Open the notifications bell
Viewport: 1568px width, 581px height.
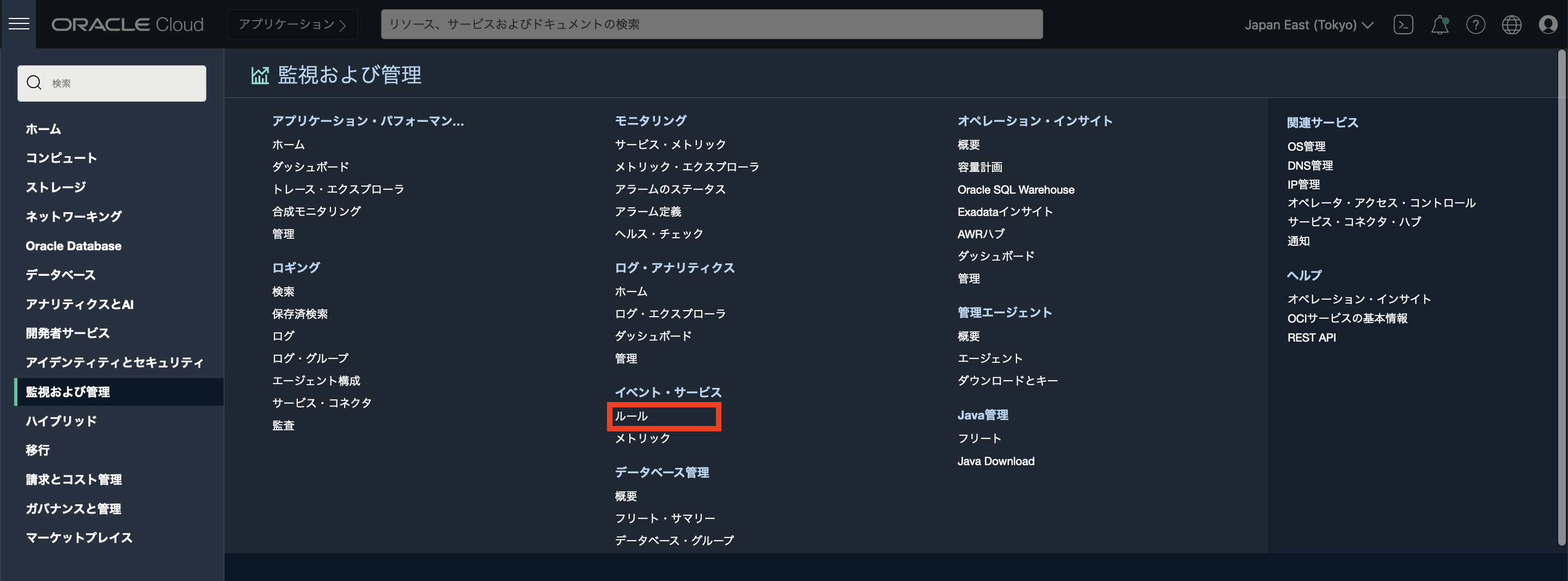point(1439,24)
